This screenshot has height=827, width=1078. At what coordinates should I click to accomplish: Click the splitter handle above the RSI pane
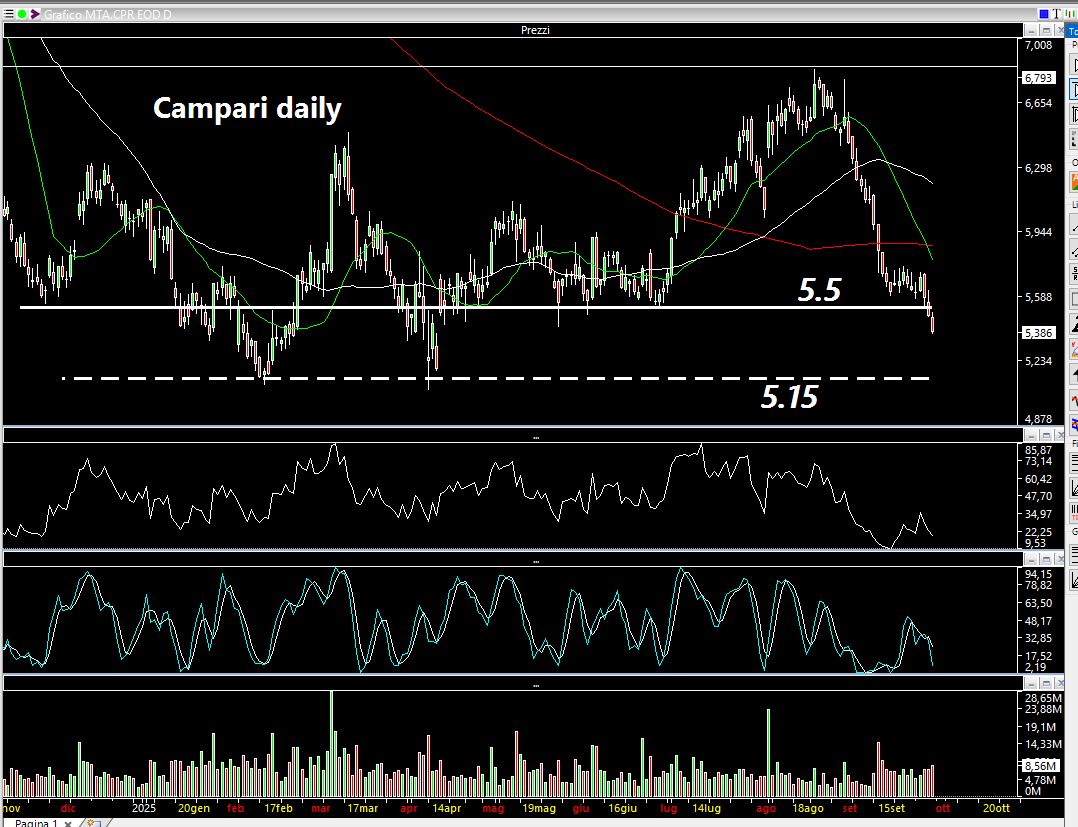536,437
